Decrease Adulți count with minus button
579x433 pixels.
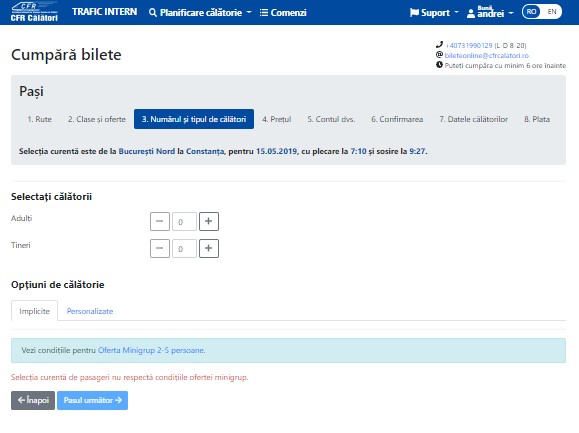(x=160, y=221)
